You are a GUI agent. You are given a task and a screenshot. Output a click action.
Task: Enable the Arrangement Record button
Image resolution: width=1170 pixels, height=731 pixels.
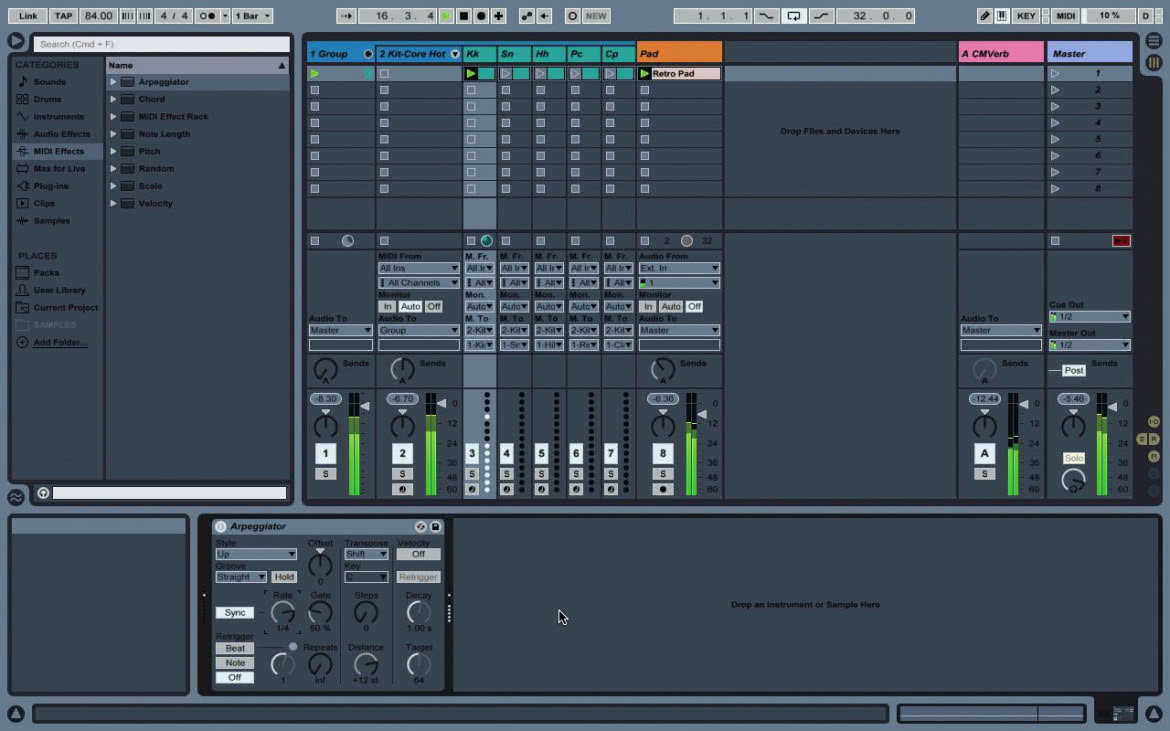[x=481, y=16]
